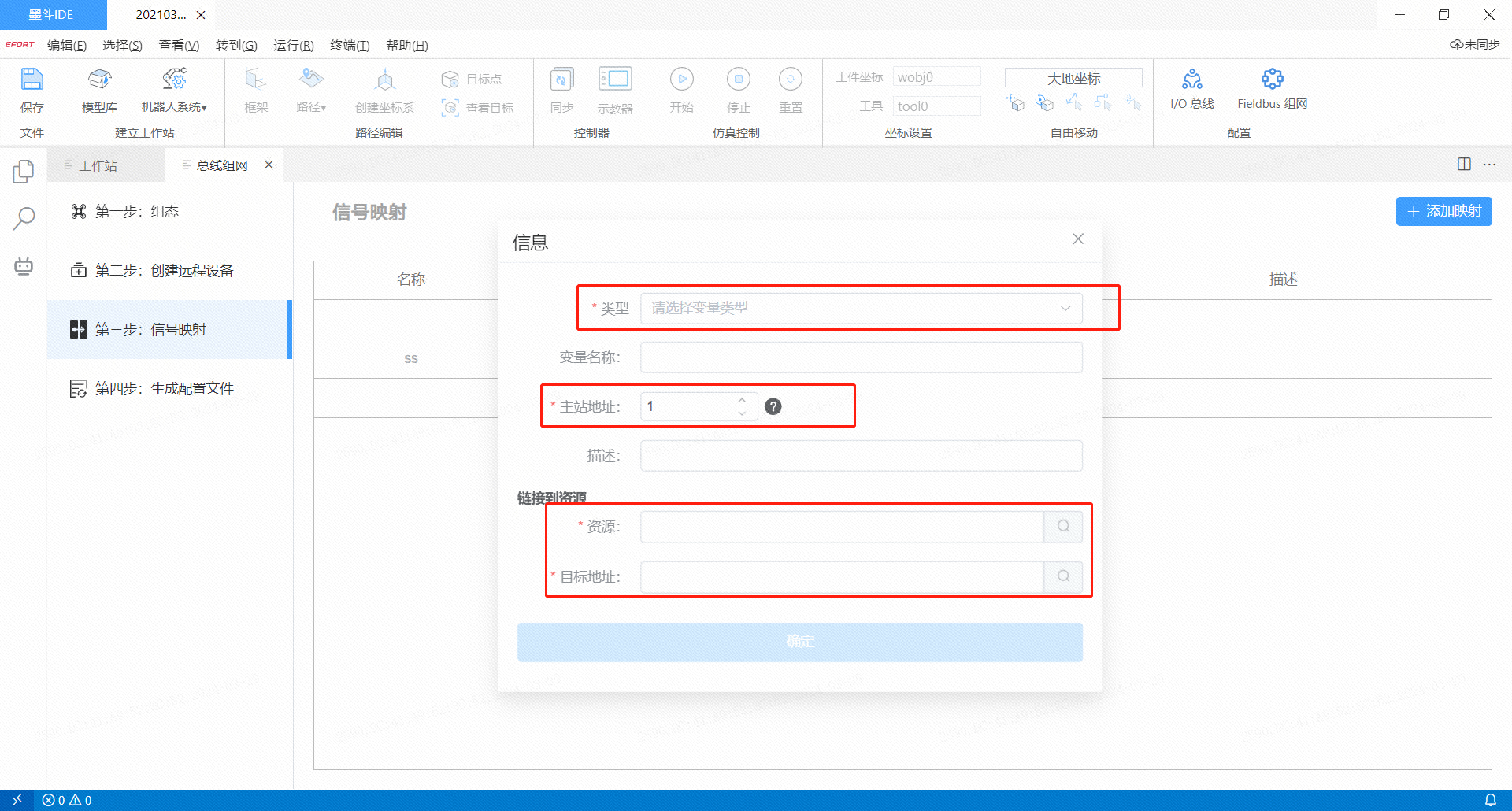Click the search icon in 资源 field
This screenshot has width=1512, height=811.
pyautogui.click(x=1063, y=527)
